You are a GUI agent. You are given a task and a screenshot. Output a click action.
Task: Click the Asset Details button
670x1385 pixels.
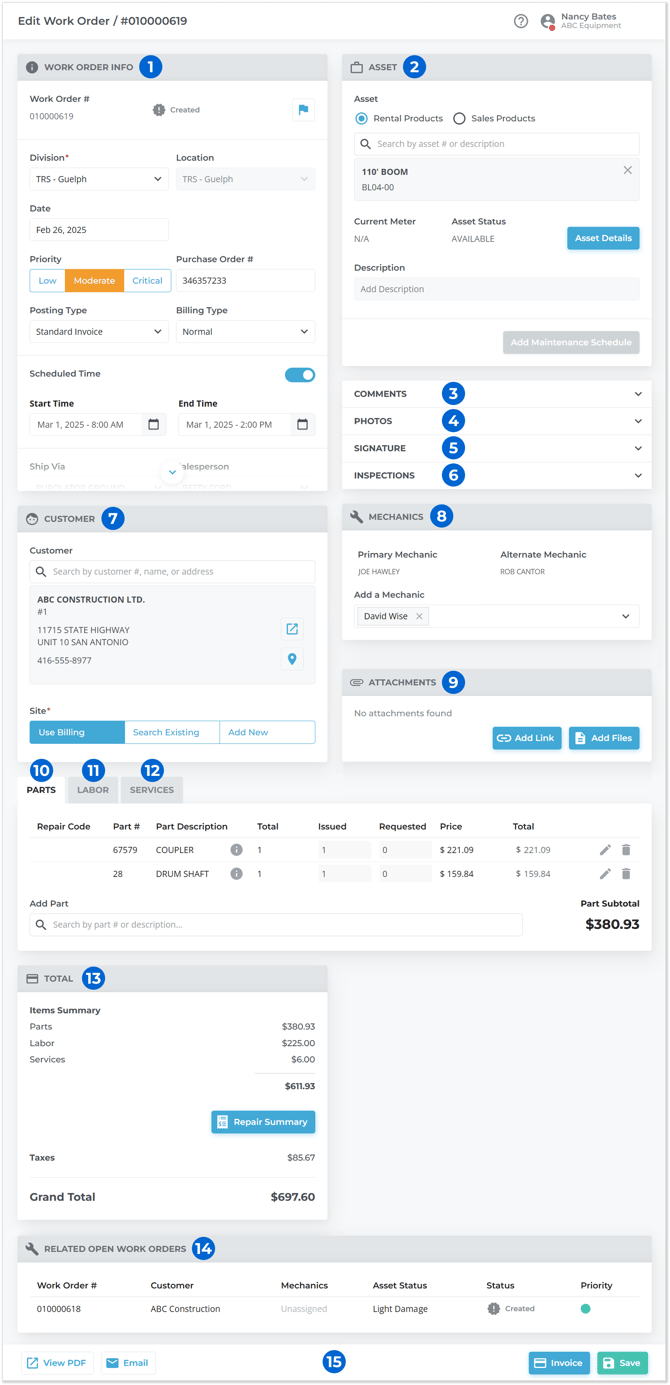click(603, 239)
